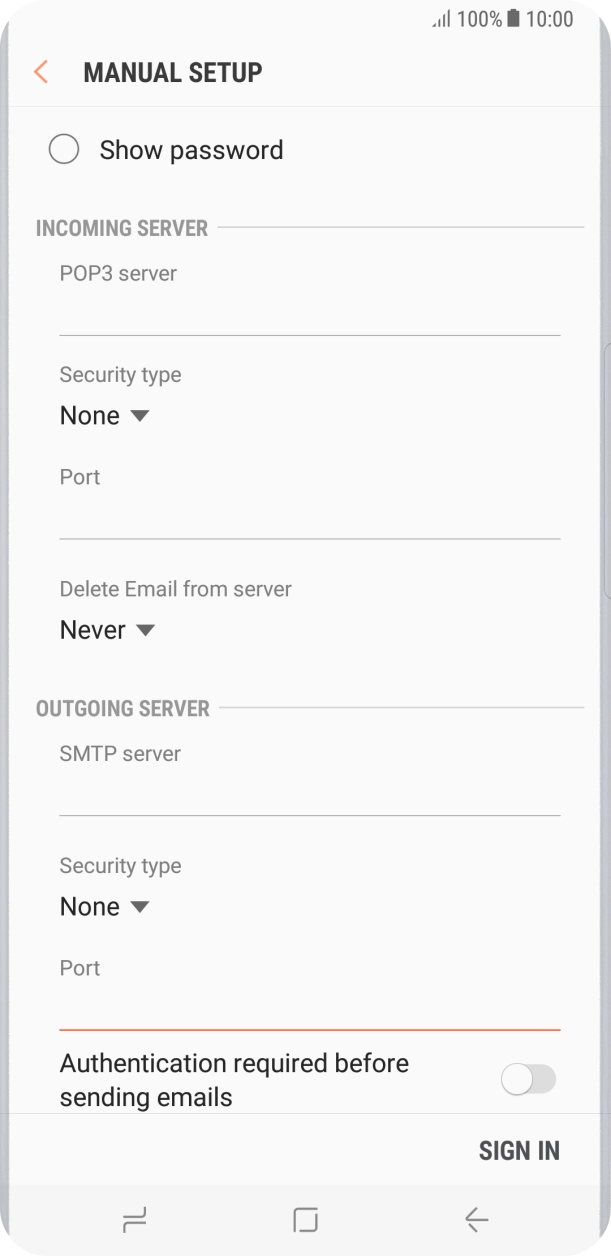Tap the Authentication required before sending emails text
The image size is (611, 1256).
[x=234, y=1079]
